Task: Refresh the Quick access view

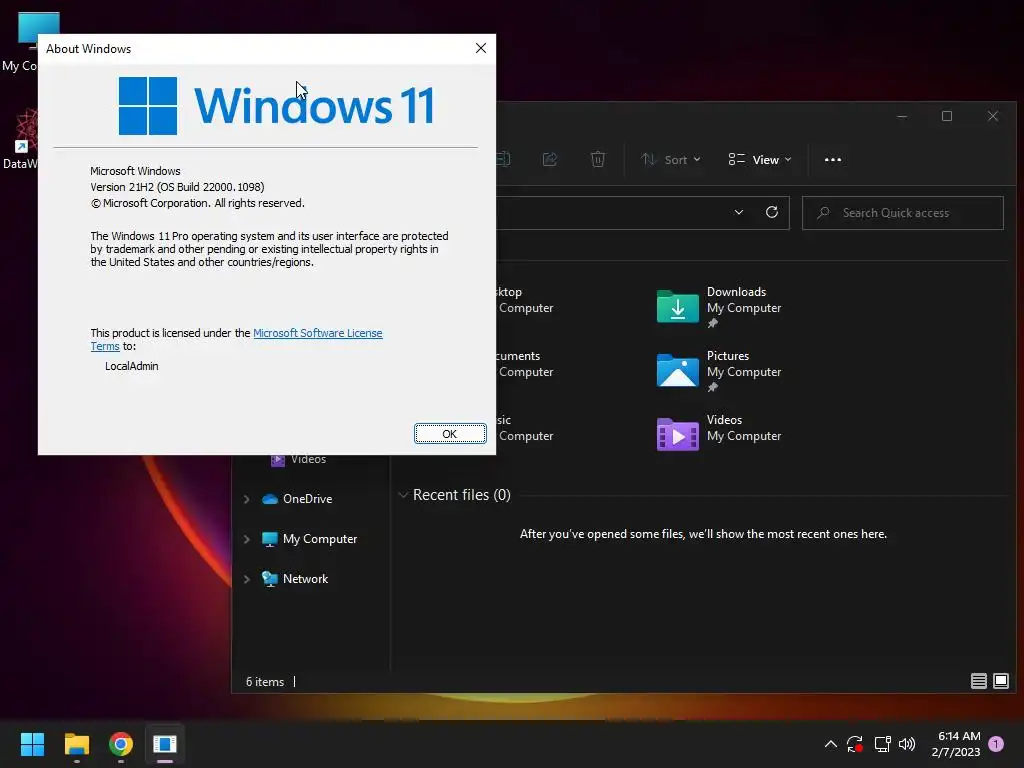Action: tap(772, 212)
